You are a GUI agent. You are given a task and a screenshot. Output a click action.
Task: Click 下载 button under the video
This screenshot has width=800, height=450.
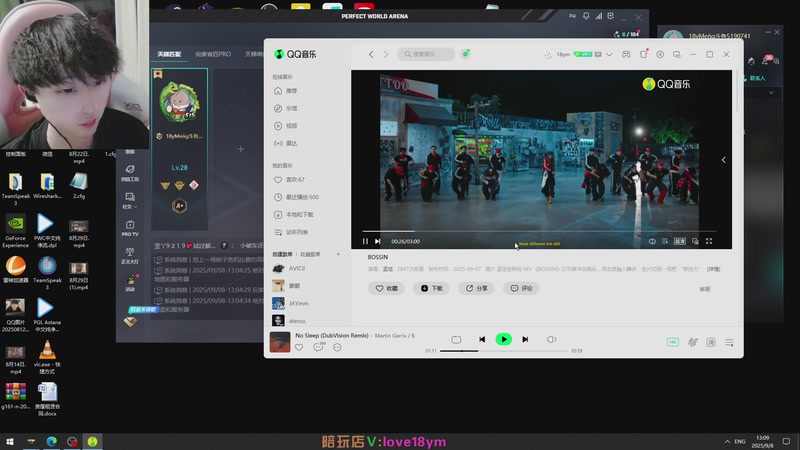point(431,288)
